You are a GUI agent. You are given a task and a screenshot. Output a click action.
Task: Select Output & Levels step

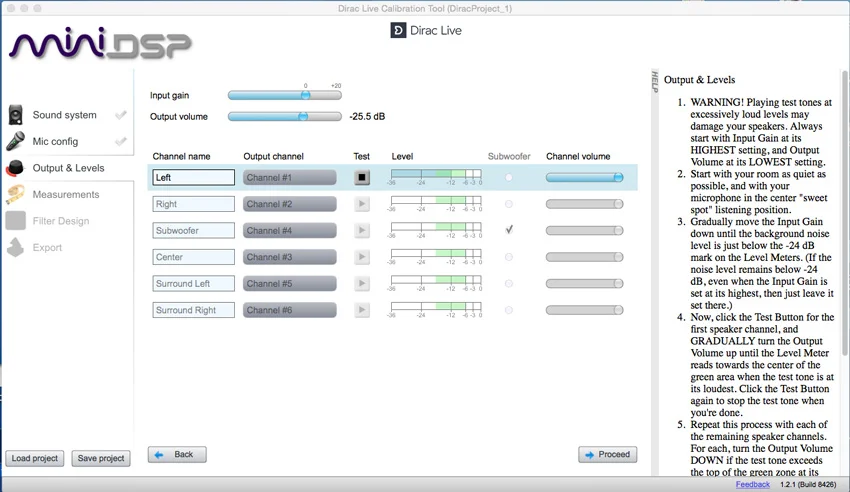pos(68,168)
